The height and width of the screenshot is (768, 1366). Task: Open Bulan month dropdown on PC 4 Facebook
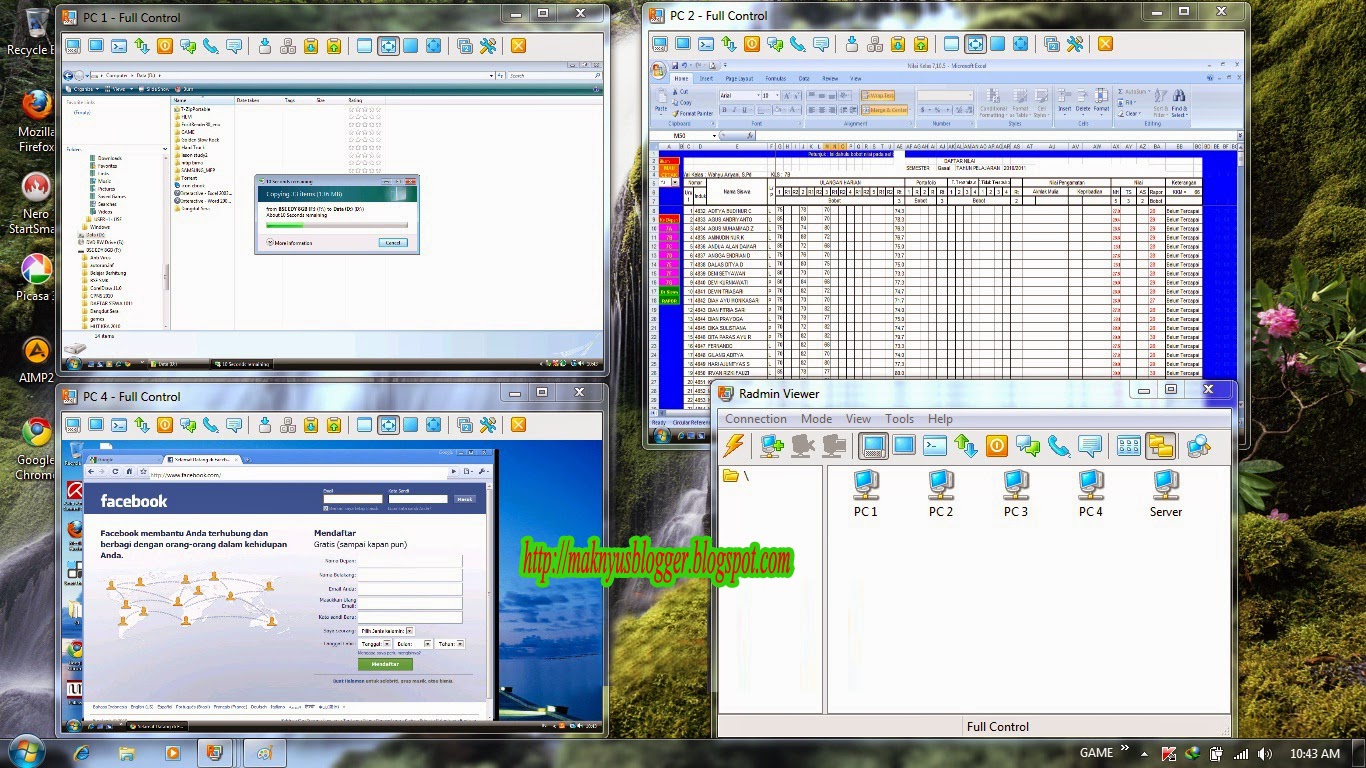tap(414, 644)
